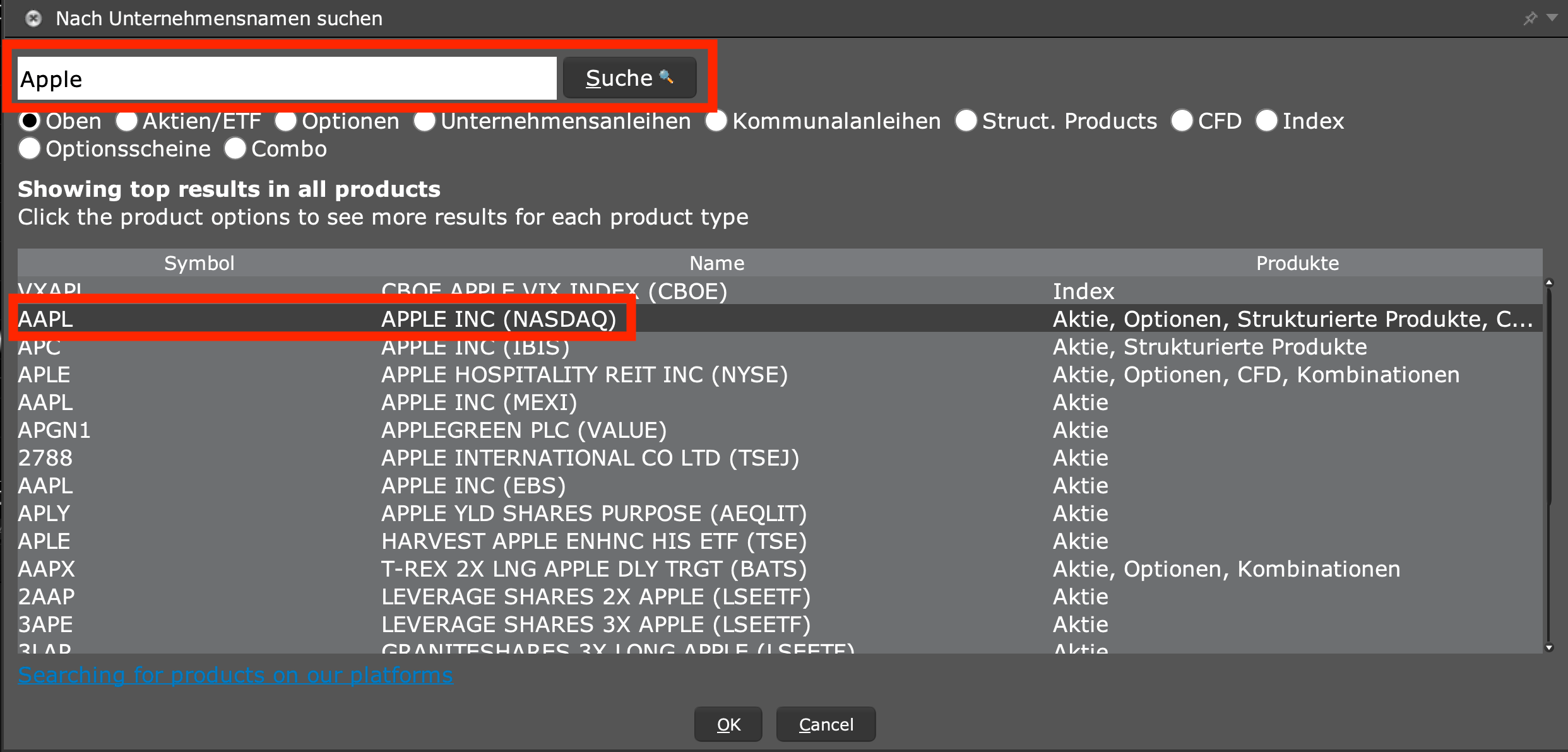Click the Symbol column header
Screen dimensions: 1568x752
click(x=199, y=262)
